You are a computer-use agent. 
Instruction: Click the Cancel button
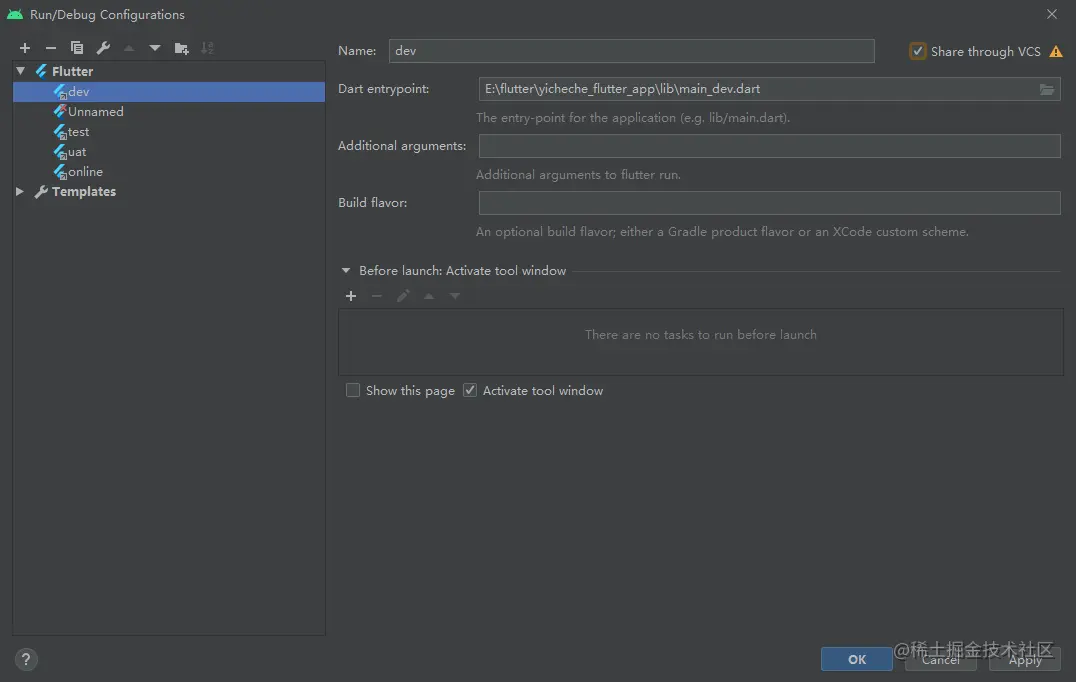(940, 659)
